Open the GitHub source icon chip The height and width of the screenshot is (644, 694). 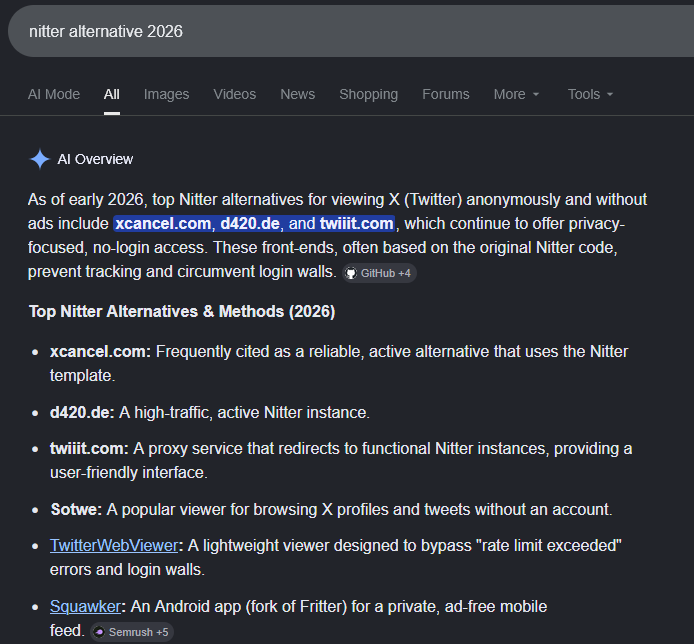(379, 273)
